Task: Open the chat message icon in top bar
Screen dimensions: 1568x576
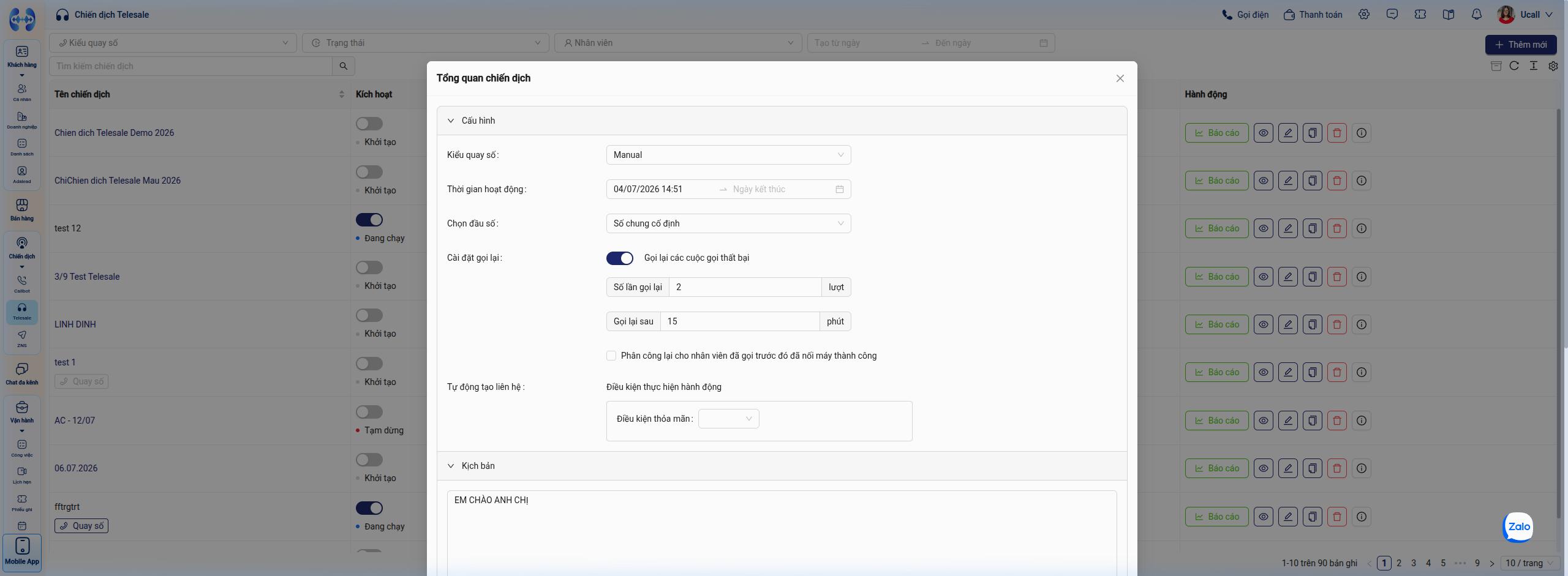Action: [x=1392, y=14]
